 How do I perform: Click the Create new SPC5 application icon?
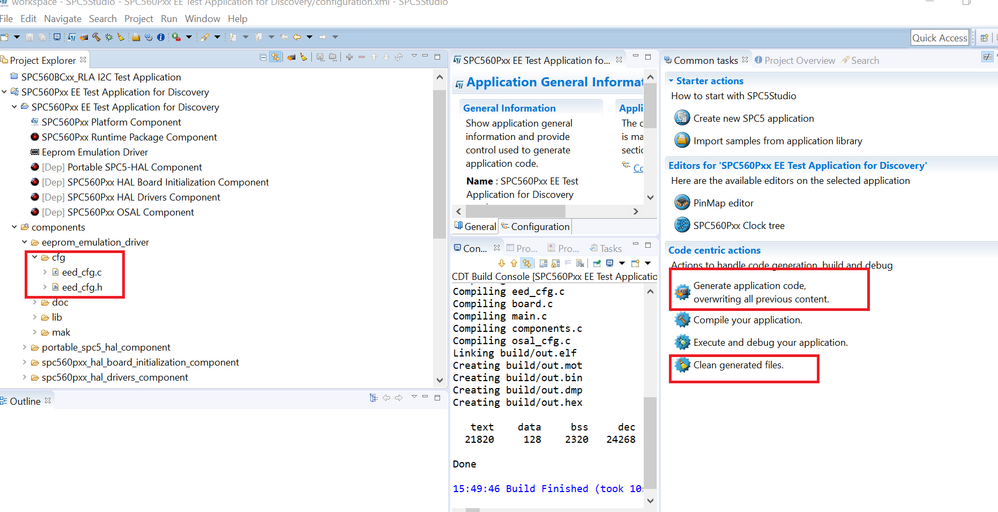tap(682, 118)
